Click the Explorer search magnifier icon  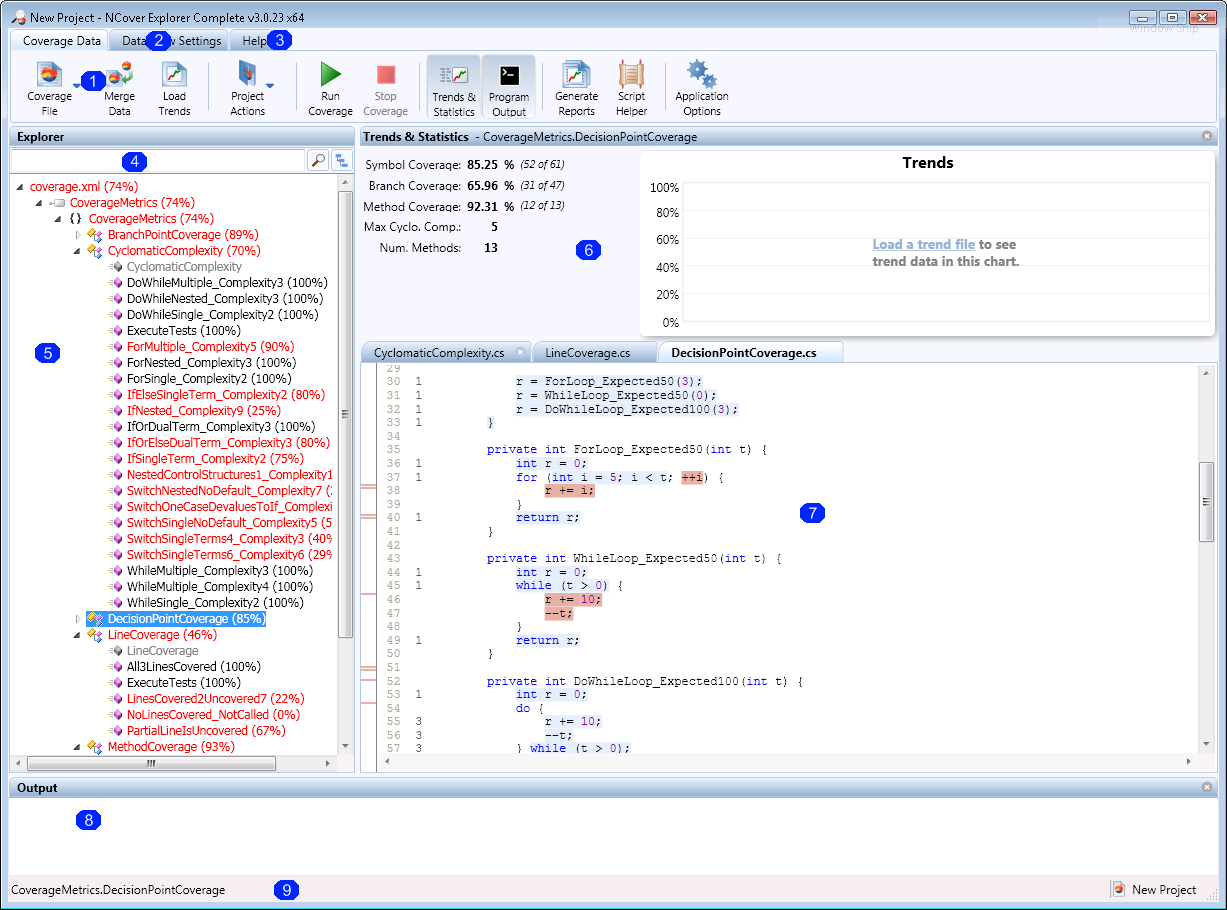[x=317, y=160]
